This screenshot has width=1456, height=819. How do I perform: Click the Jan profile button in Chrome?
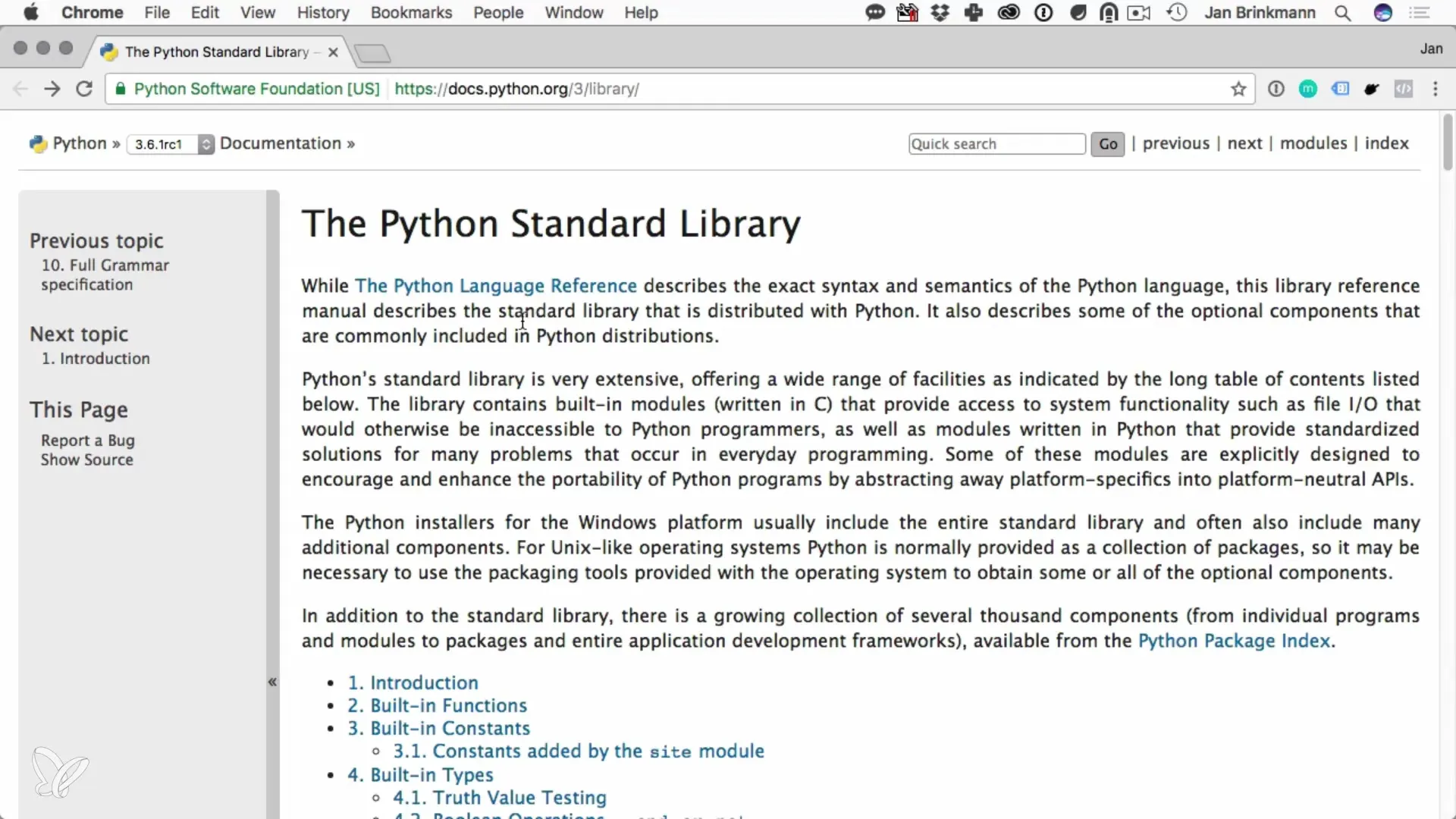click(x=1431, y=49)
